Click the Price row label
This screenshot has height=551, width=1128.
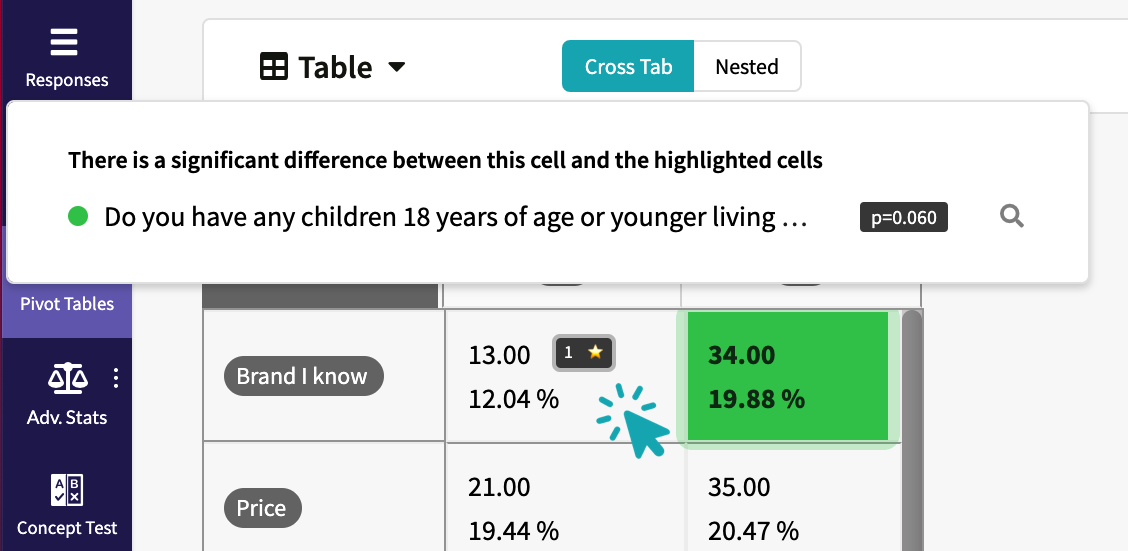(263, 508)
